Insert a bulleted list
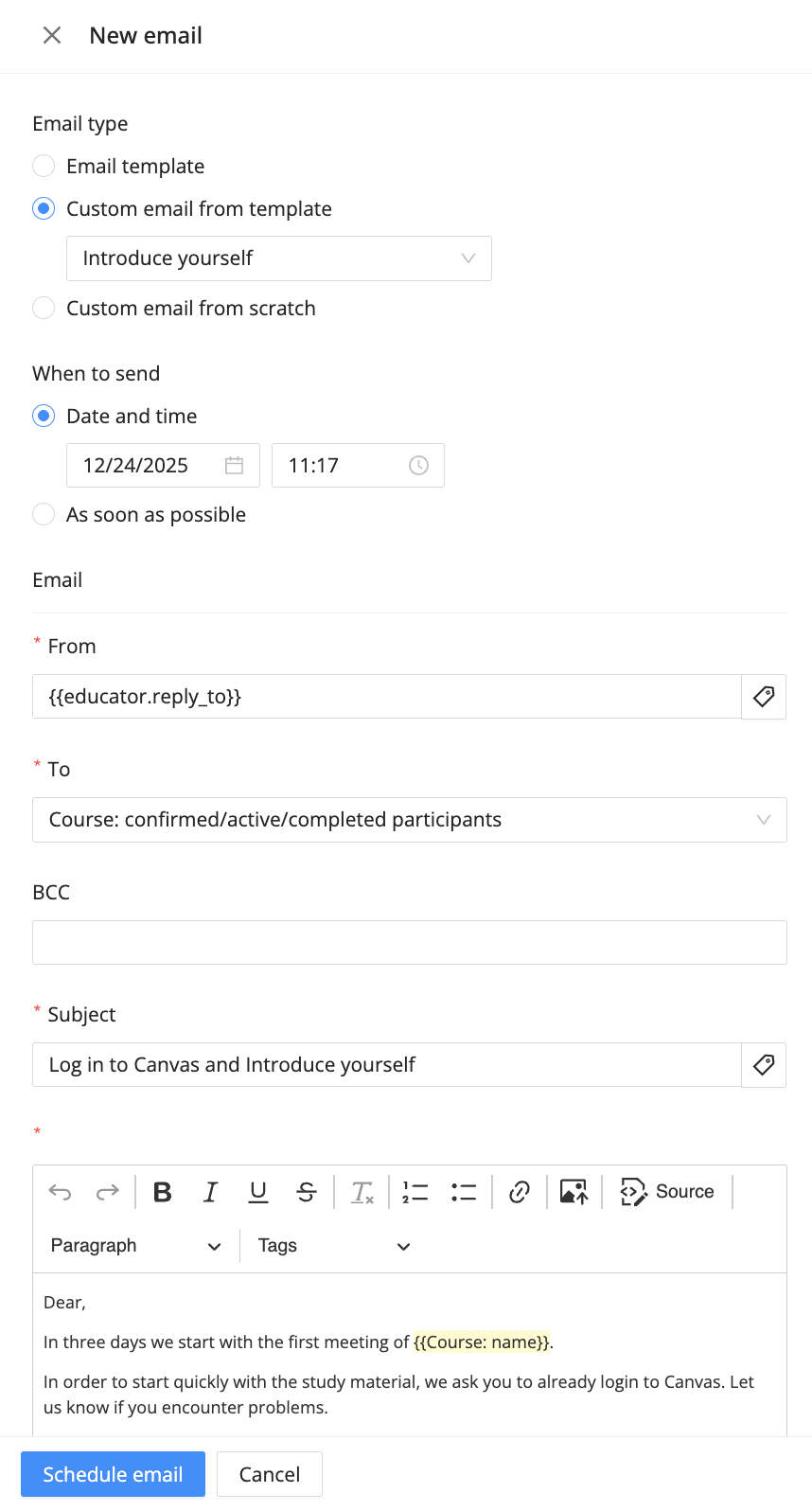This screenshot has height=1511, width=812. (464, 1192)
